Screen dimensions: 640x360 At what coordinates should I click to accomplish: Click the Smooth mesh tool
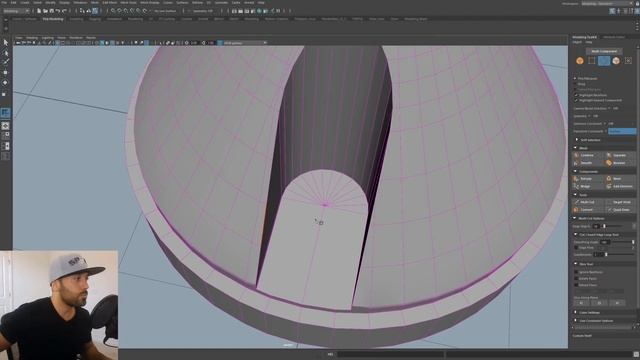[588, 163]
